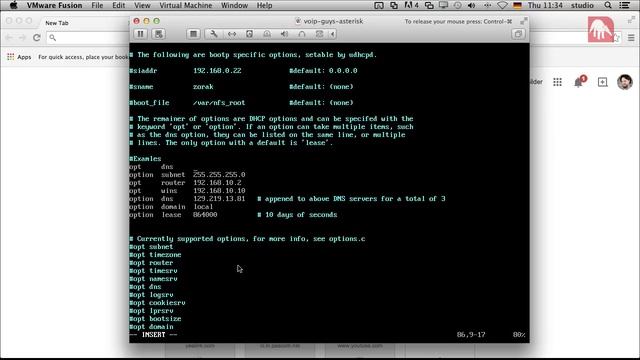
Task: Open virtual machine settings via the wrench icon
Action: pyautogui.click(x=213, y=34)
